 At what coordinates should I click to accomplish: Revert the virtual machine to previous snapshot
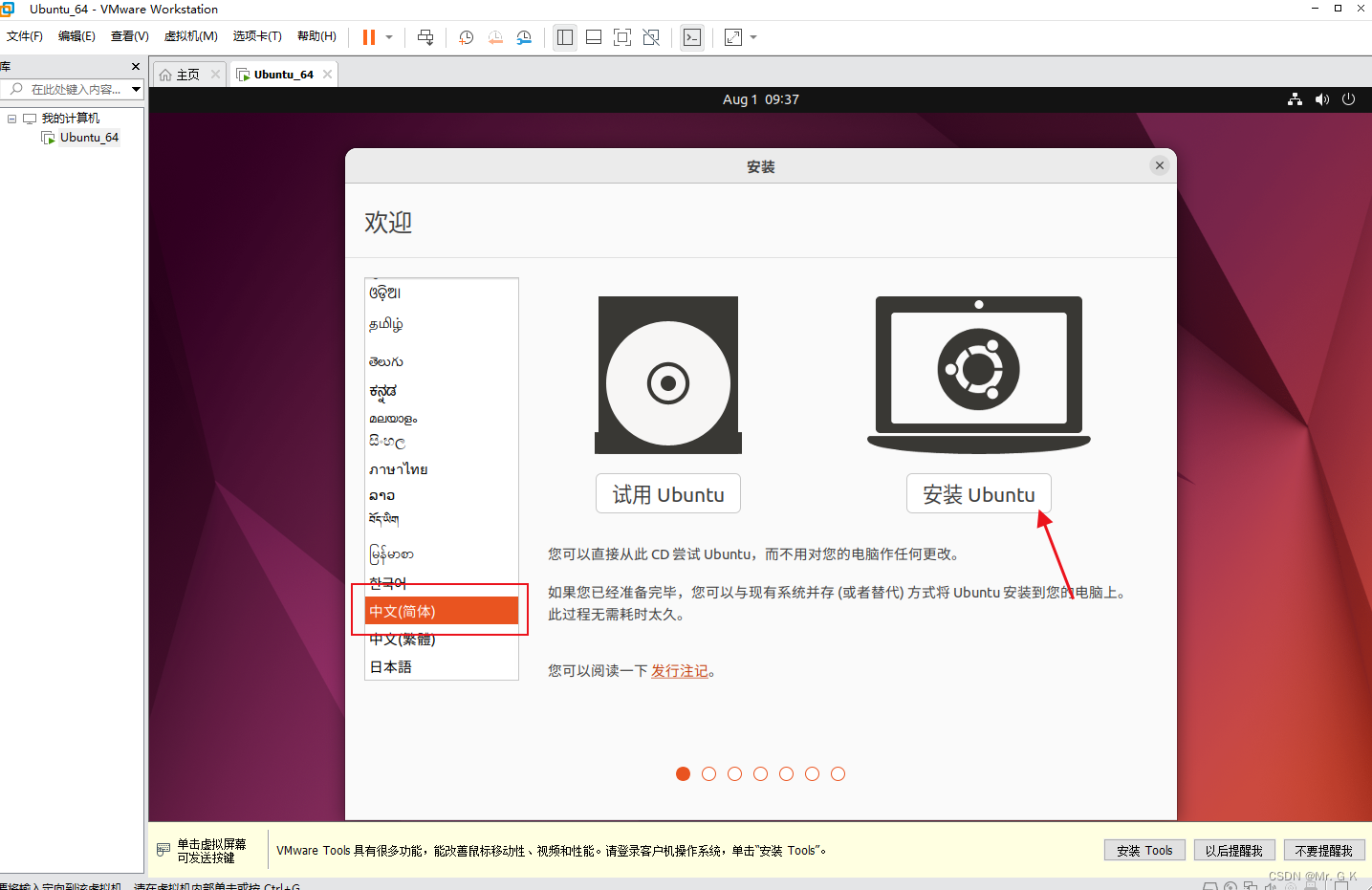495,37
